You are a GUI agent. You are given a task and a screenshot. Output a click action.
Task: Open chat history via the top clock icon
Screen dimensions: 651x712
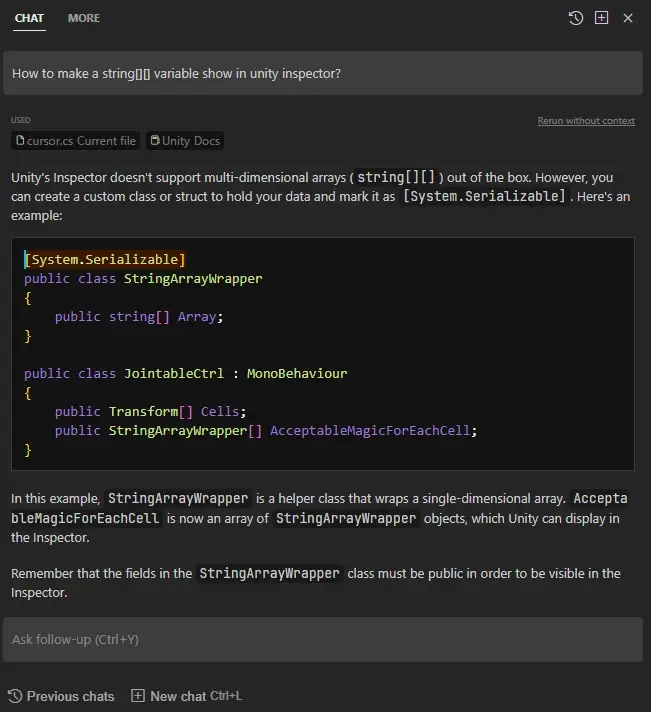[575, 18]
